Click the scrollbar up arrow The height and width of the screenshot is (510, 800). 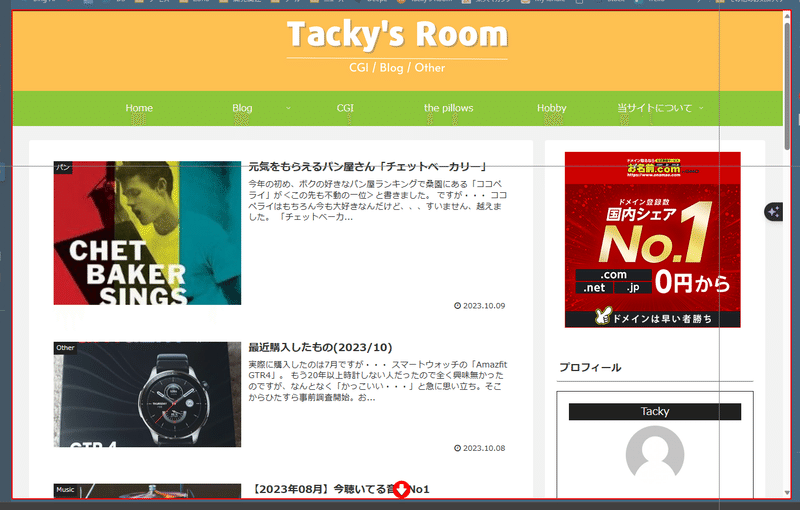(787, 16)
